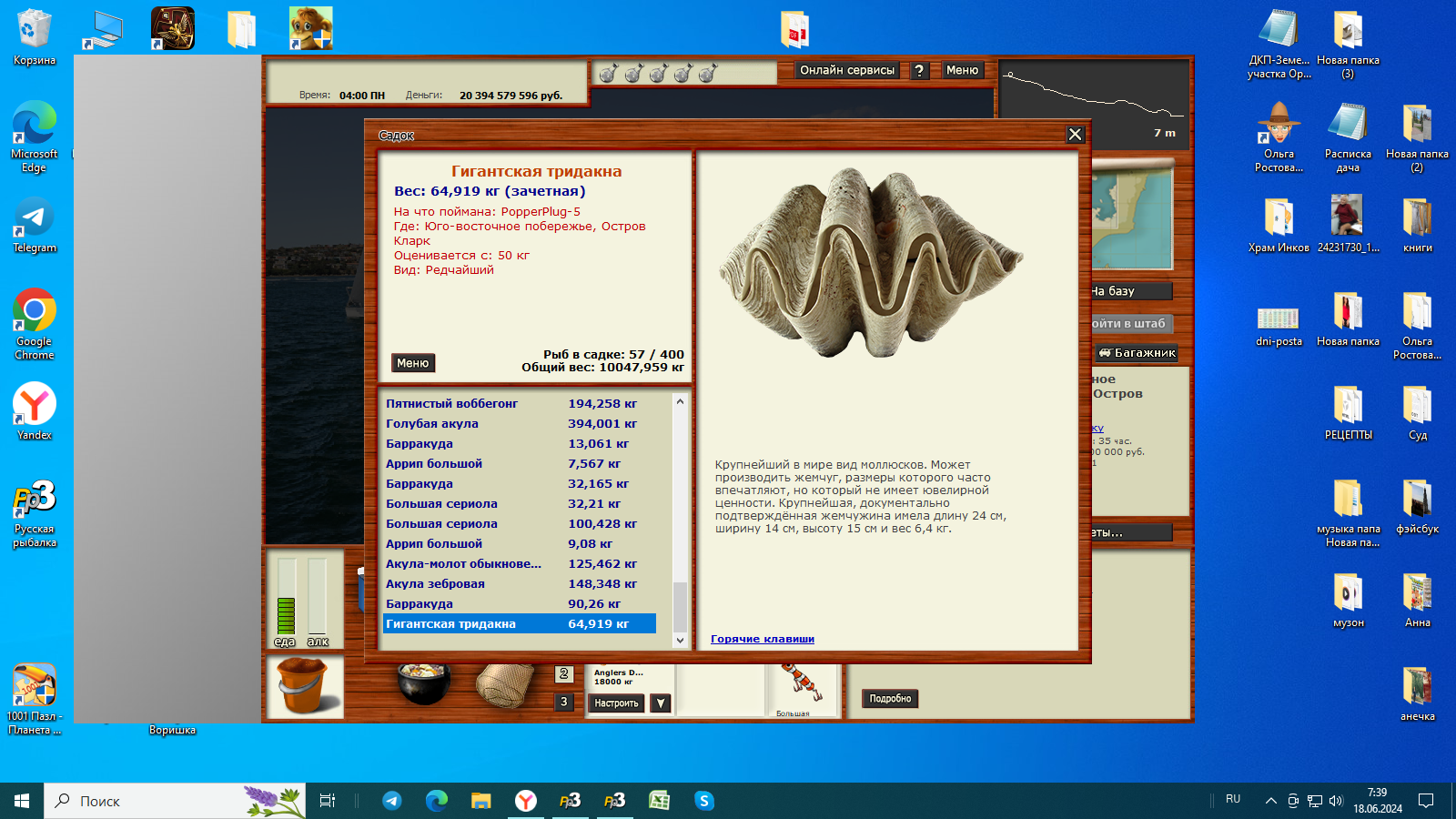
Task: Select the fishing net bag item
Action: [x=505, y=686]
